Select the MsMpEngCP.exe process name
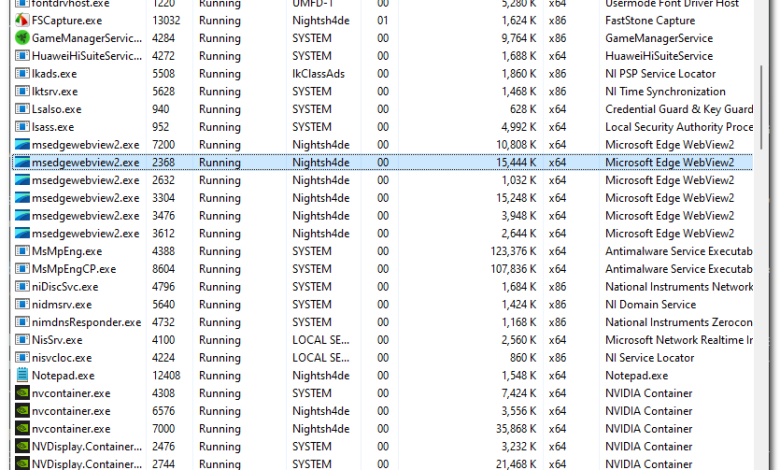The width and height of the screenshot is (780, 470). (74, 270)
